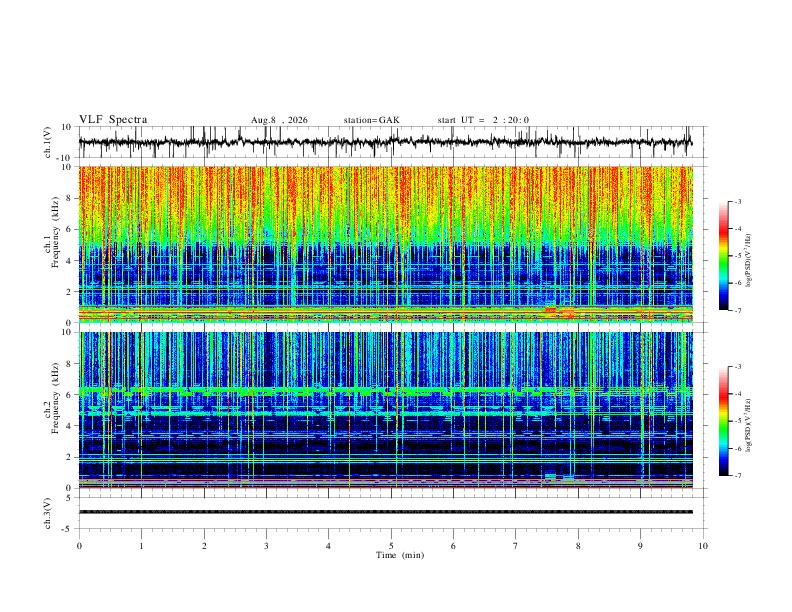
Task: Click the station=GAK label
Action: point(371,120)
